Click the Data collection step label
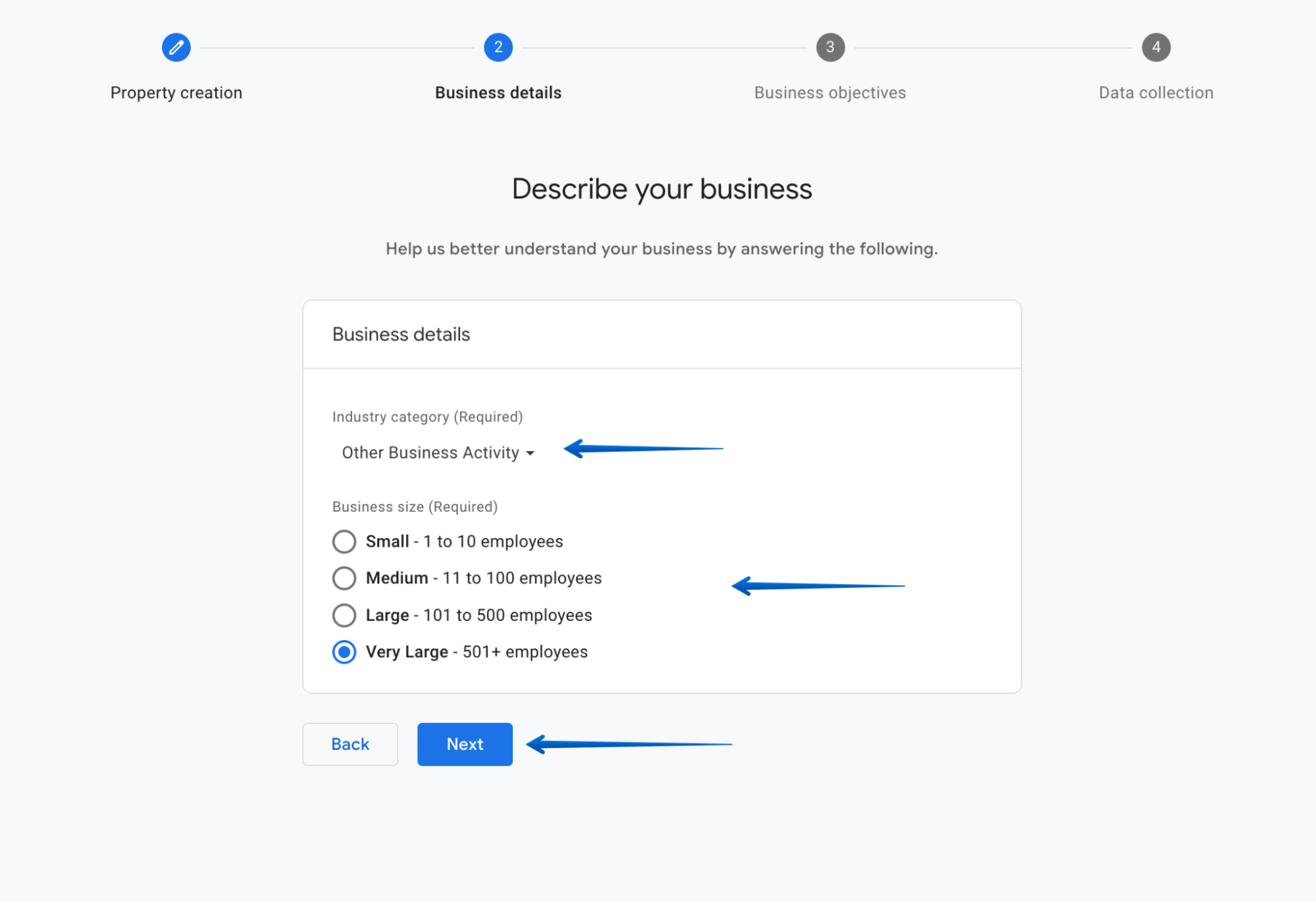The image size is (1316, 902). 1155,92
